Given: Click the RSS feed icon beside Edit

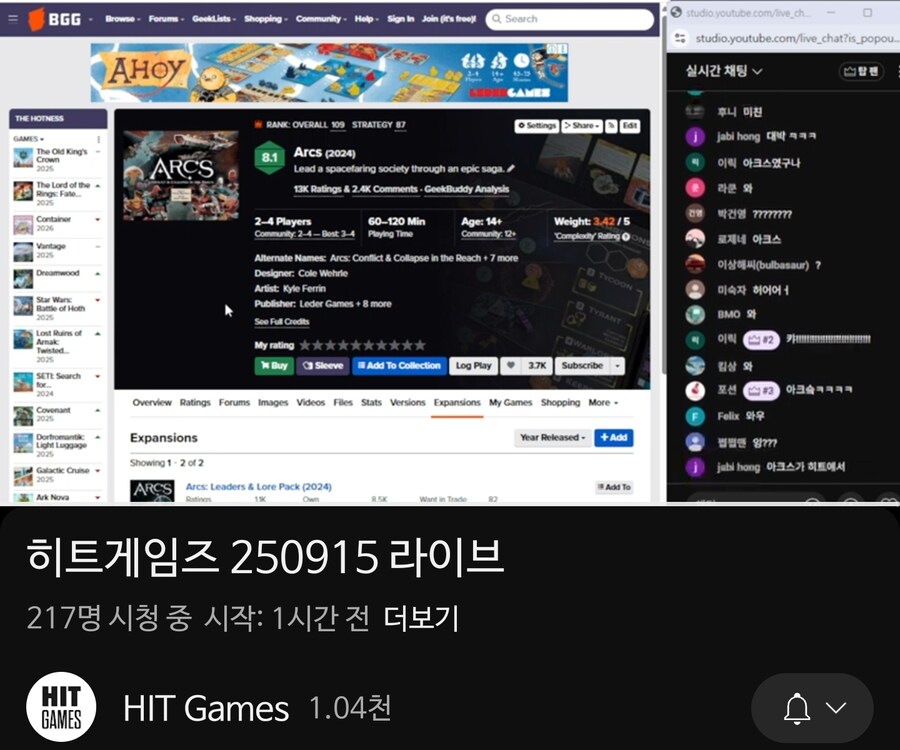Looking at the screenshot, I should (611, 126).
